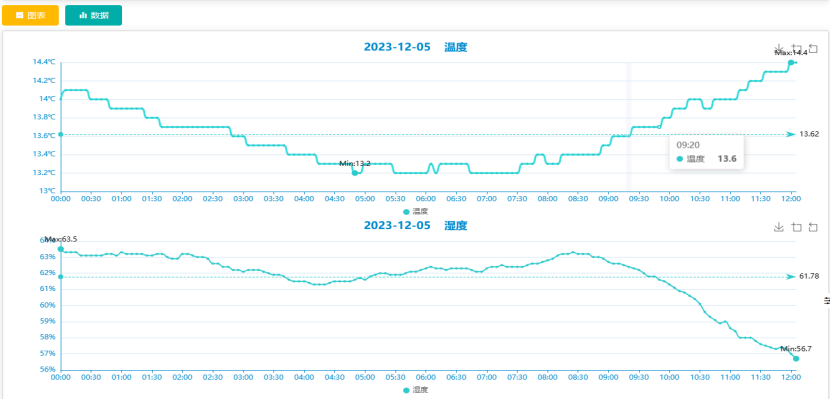This screenshot has width=831, height=399.
Task: Click the 61.78 humidity average label
Action: pos(809,277)
